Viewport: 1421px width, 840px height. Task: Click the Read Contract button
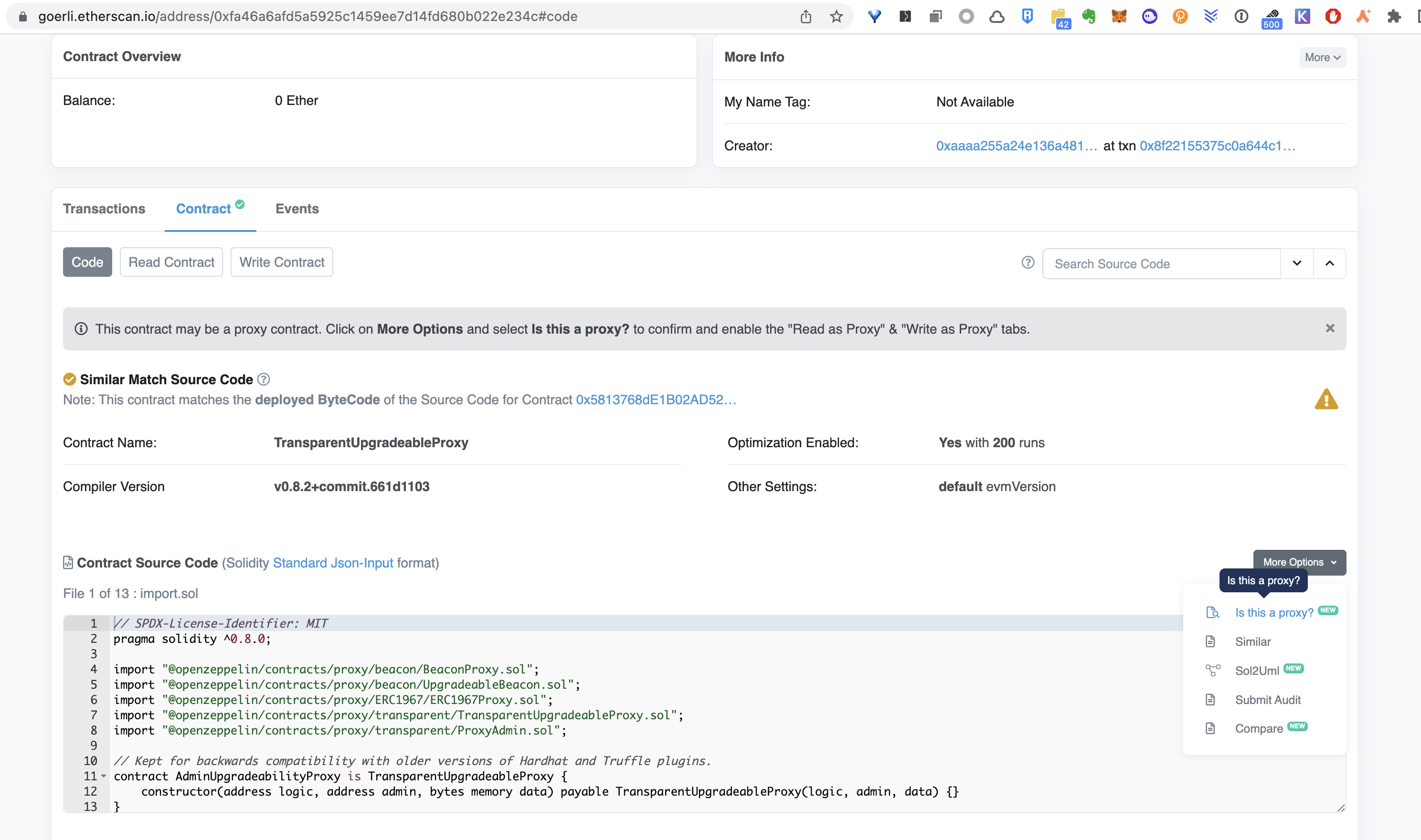[171, 262]
